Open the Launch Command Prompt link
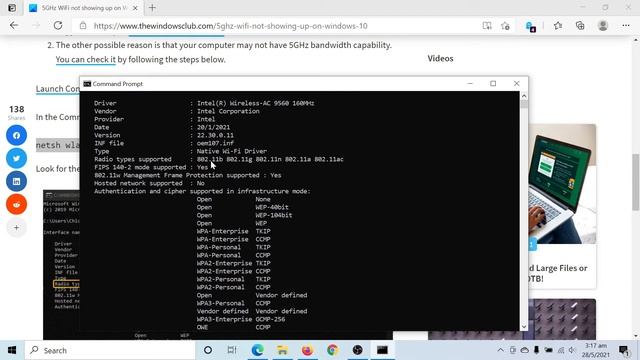The height and width of the screenshot is (360, 640). tap(58, 89)
